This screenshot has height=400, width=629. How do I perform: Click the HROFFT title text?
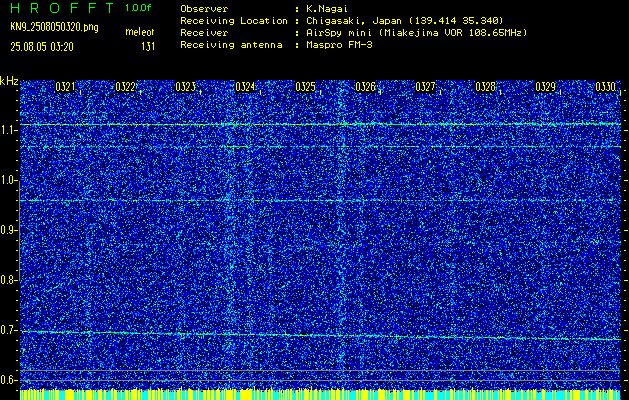pyautogui.click(x=62, y=8)
